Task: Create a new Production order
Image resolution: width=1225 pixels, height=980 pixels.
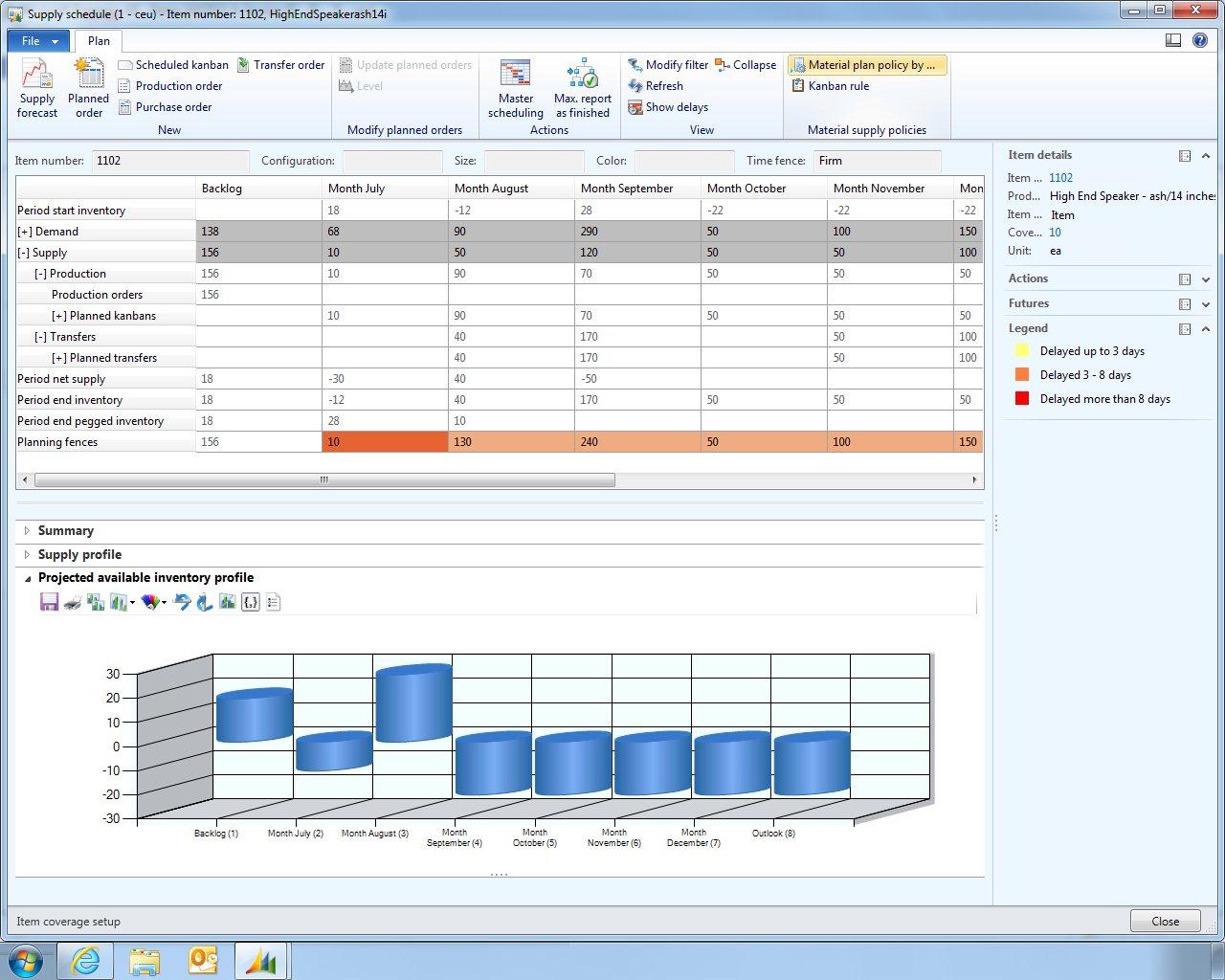Action: (170, 86)
